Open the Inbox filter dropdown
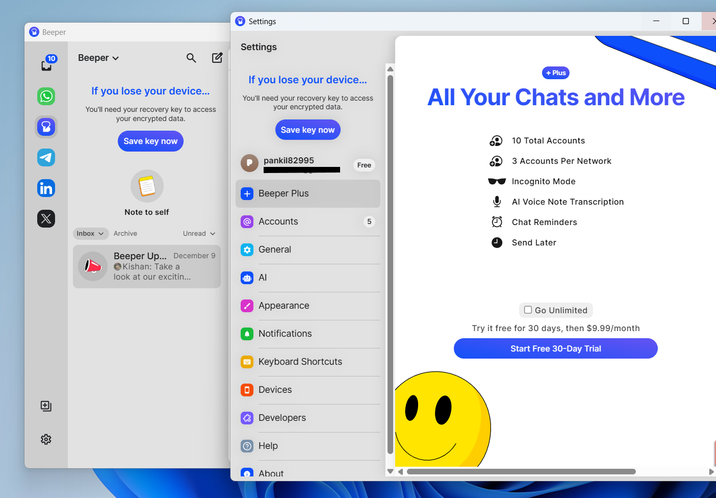Screen dimensions: 716x498 (x=91, y=234)
